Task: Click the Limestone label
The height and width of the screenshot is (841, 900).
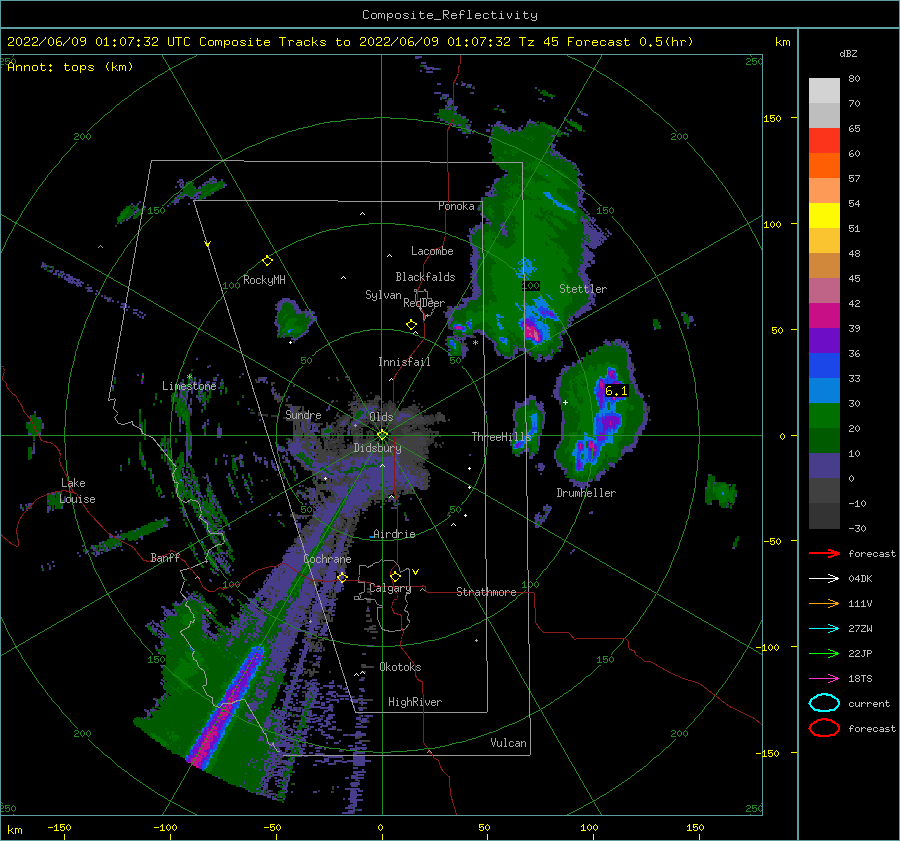Action: [189, 386]
